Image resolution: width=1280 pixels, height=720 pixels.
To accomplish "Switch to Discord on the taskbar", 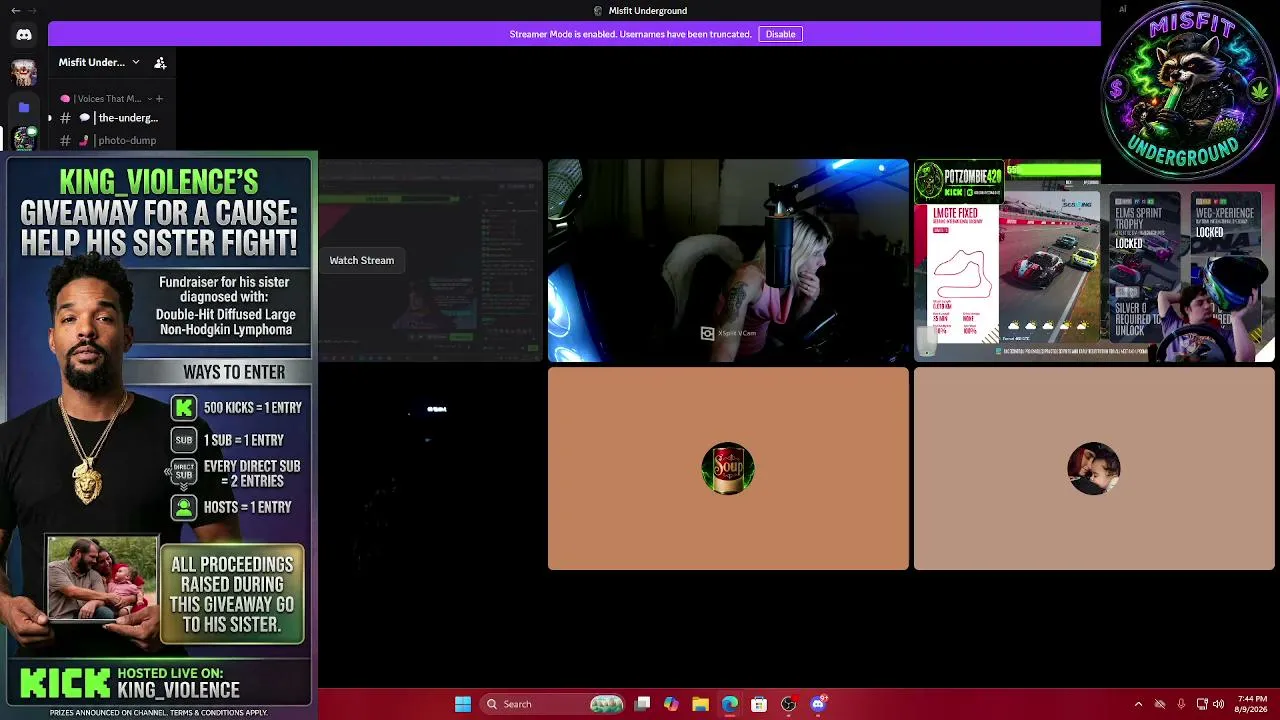I will pyautogui.click(x=818, y=704).
